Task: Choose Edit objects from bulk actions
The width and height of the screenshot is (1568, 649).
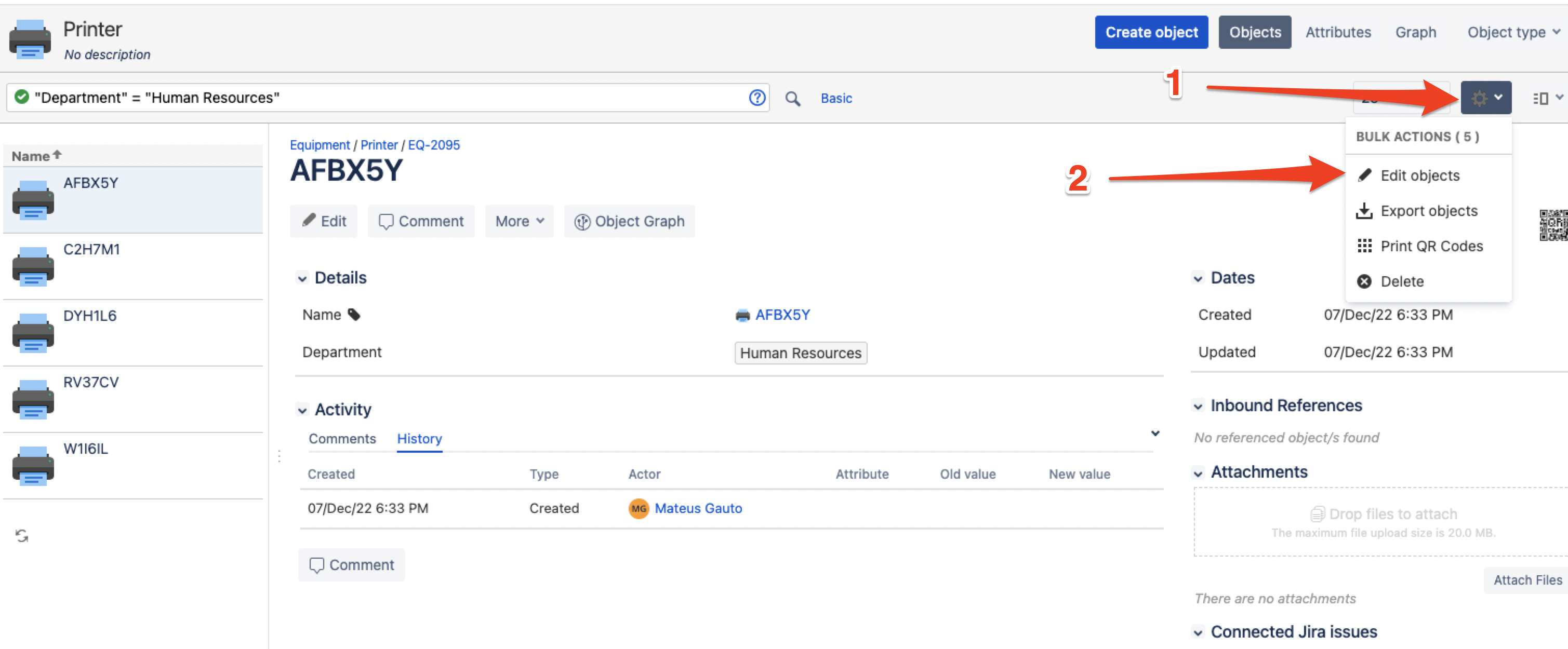Action: (1419, 175)
